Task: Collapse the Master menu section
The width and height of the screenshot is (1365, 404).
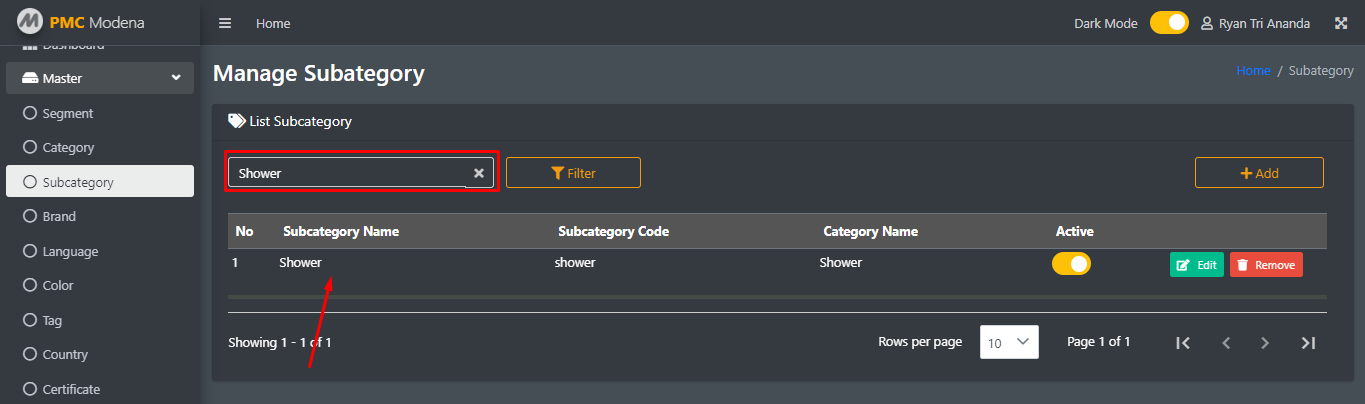Action: tap(100, 78)
